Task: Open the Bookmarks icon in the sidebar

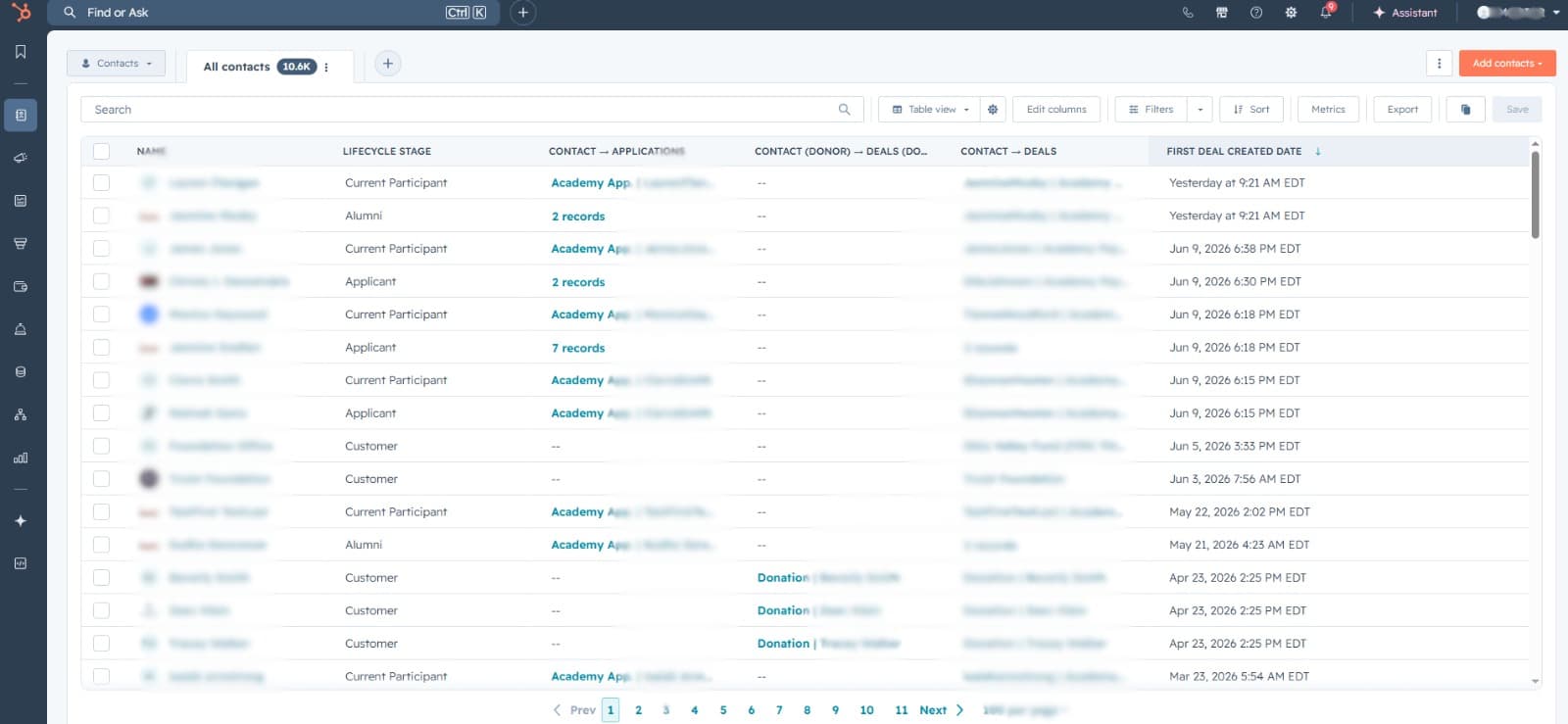Action: pyautogui.click(x=21, y=52)
